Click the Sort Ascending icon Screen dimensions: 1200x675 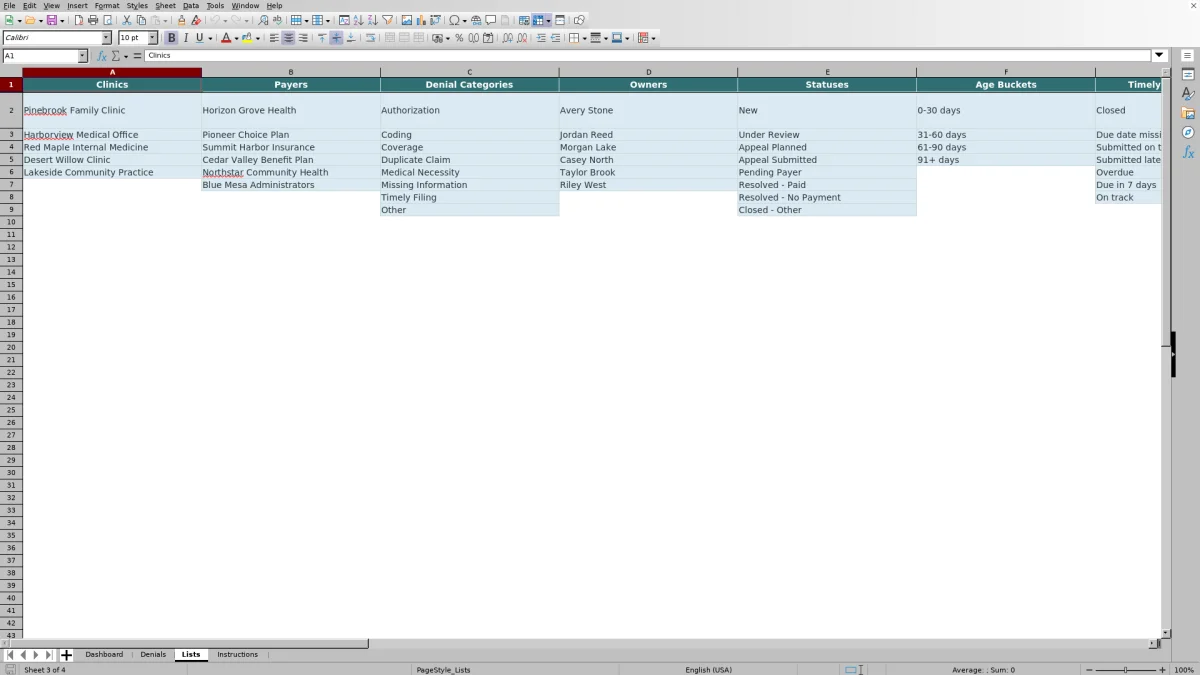click(359, 20)
